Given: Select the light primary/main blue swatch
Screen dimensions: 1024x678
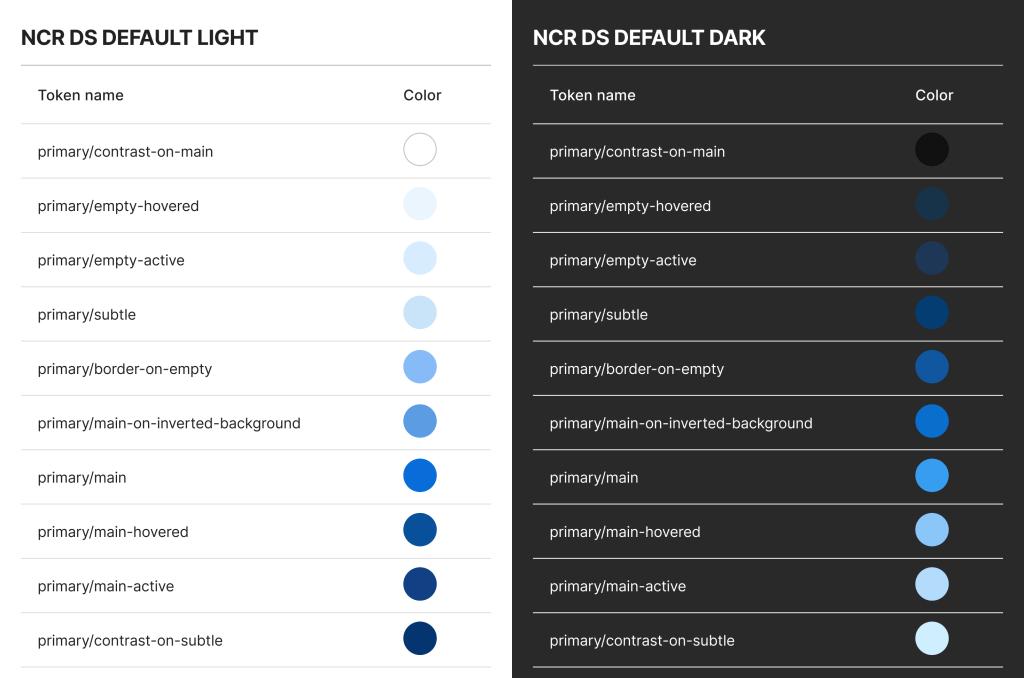Looking at the screenshot, I should pyautogui.click(x=420, y=476).
